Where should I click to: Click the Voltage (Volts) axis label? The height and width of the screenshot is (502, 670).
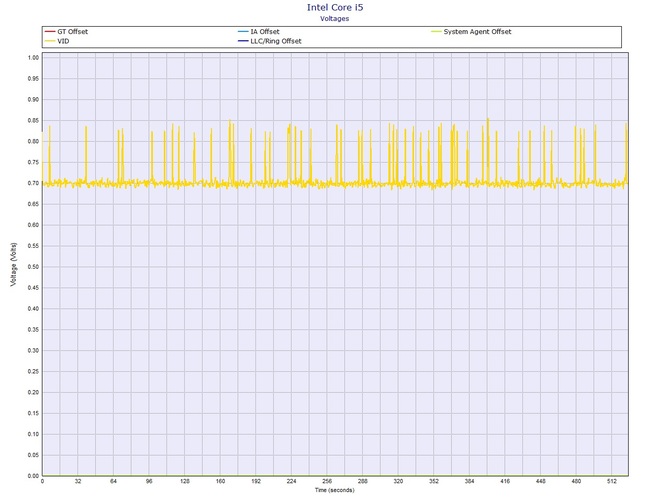coord(14,264)
